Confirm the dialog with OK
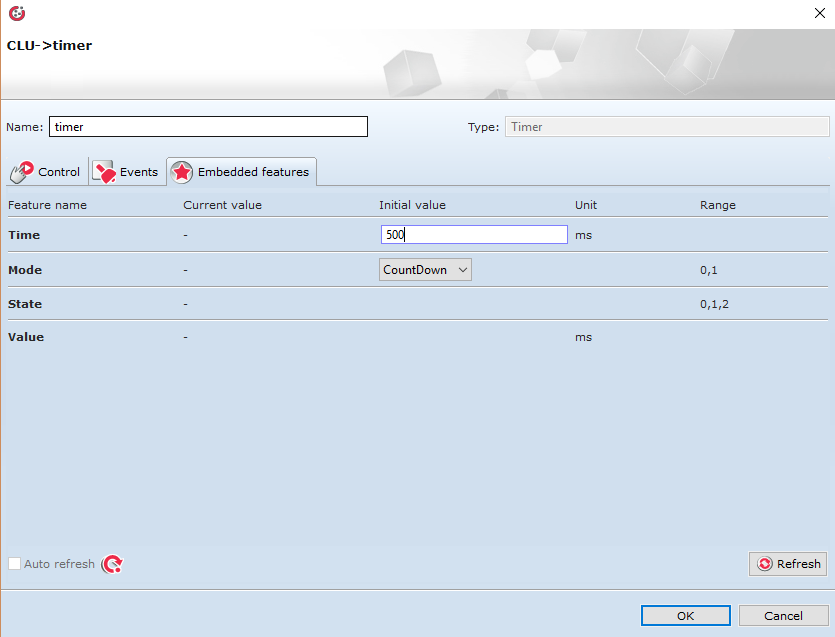Screen dimensions: 835x637 pyautogui.click(x=685, y=616)
